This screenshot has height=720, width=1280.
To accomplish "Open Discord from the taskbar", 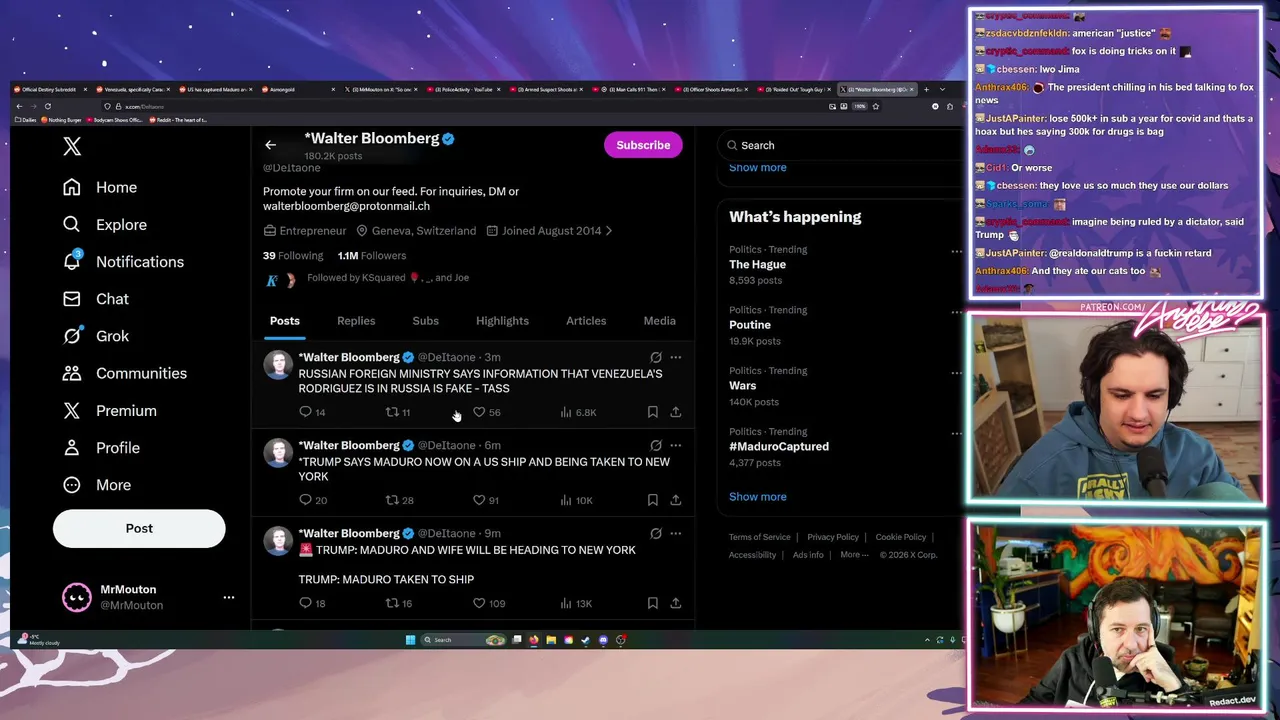I will [603, 640].
